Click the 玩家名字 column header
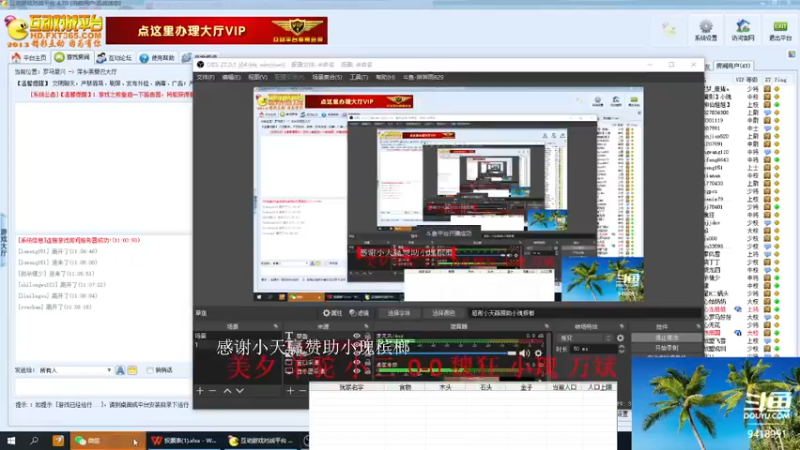 352,387
